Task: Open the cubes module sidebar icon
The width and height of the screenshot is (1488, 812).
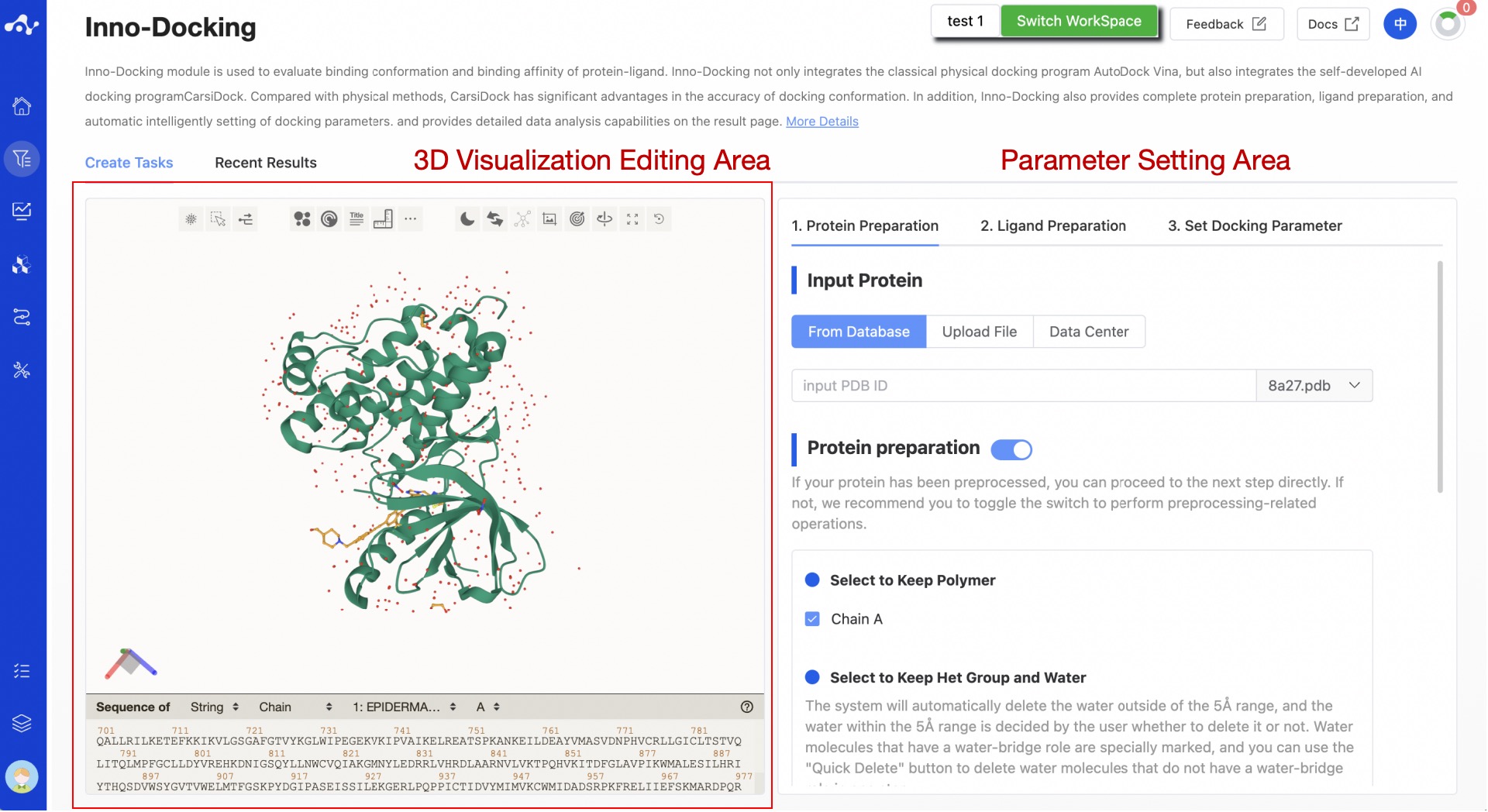Action: pyautogui.click(x=22, y=264)
